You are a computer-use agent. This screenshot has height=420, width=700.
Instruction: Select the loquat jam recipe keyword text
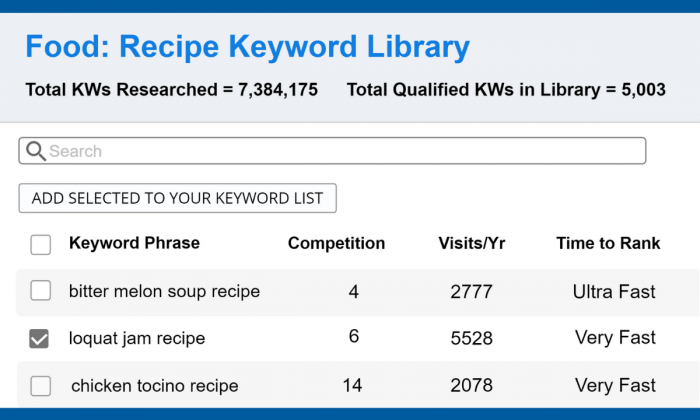(x=137, y=339)
